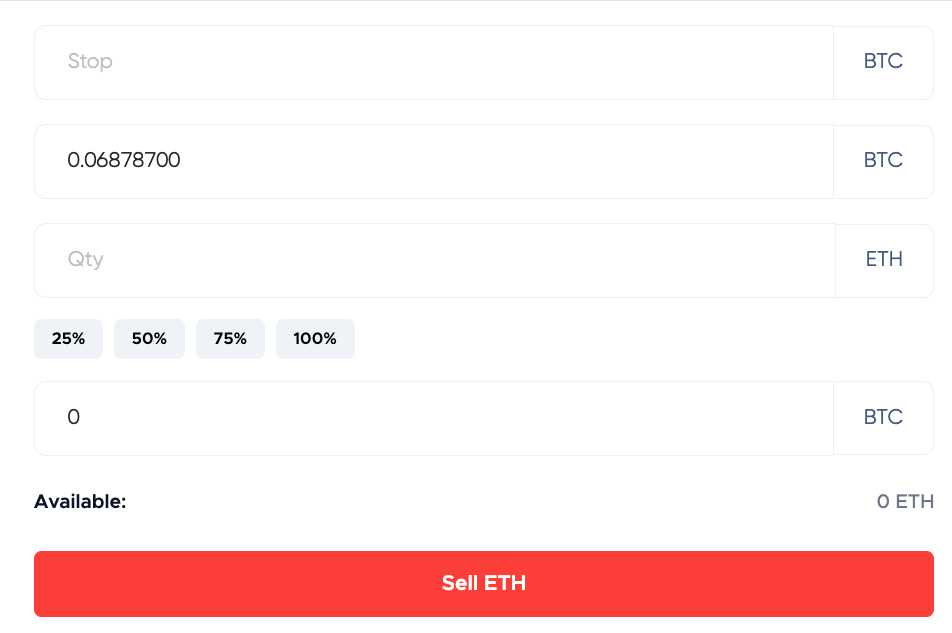Click the Qty placeholder text
This screenshot has width=952, height=633.
point(86,260)
